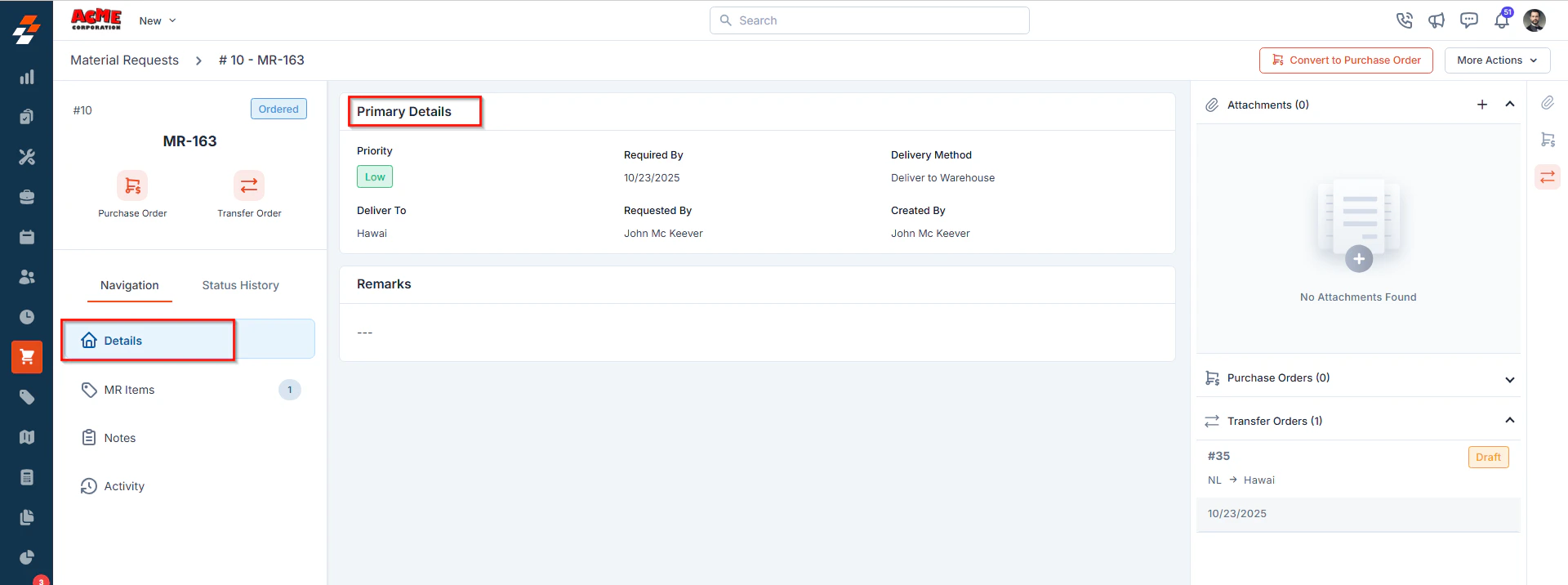Select Activity in the navigation list
The image size is (1568, 585).
pyautogui.click(x=188, y=486)
